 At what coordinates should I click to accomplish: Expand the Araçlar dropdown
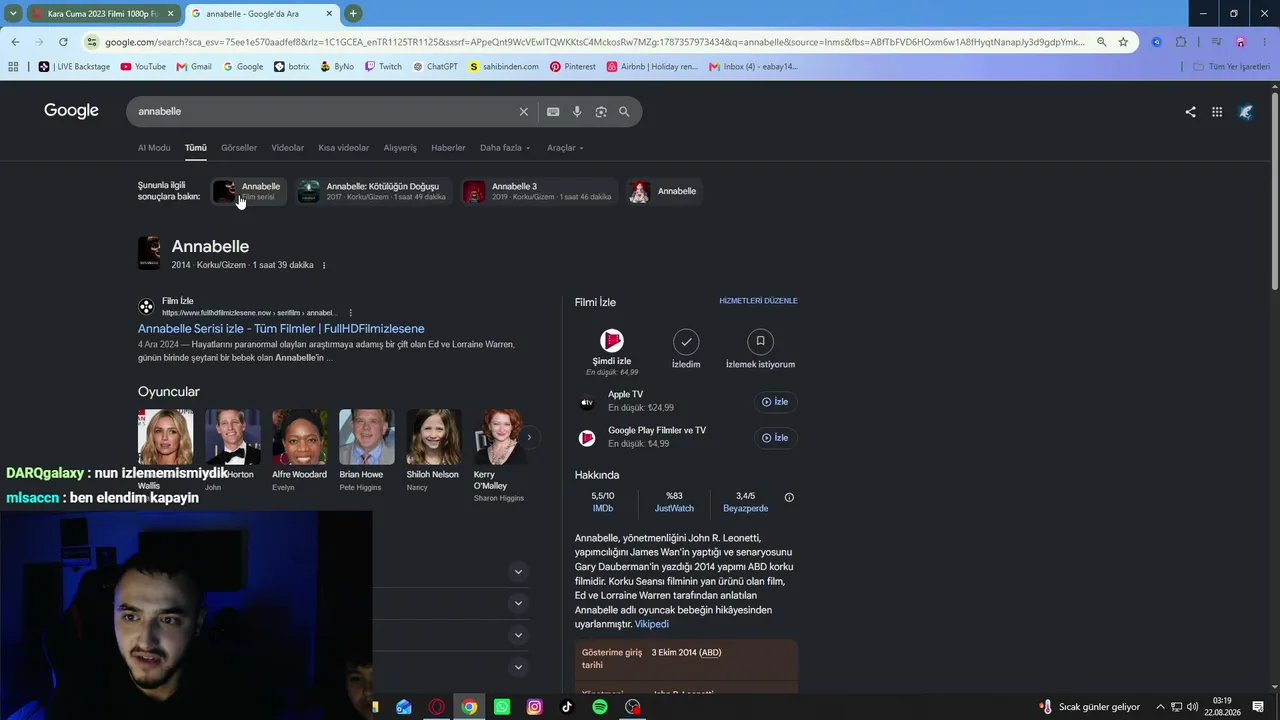565,148
